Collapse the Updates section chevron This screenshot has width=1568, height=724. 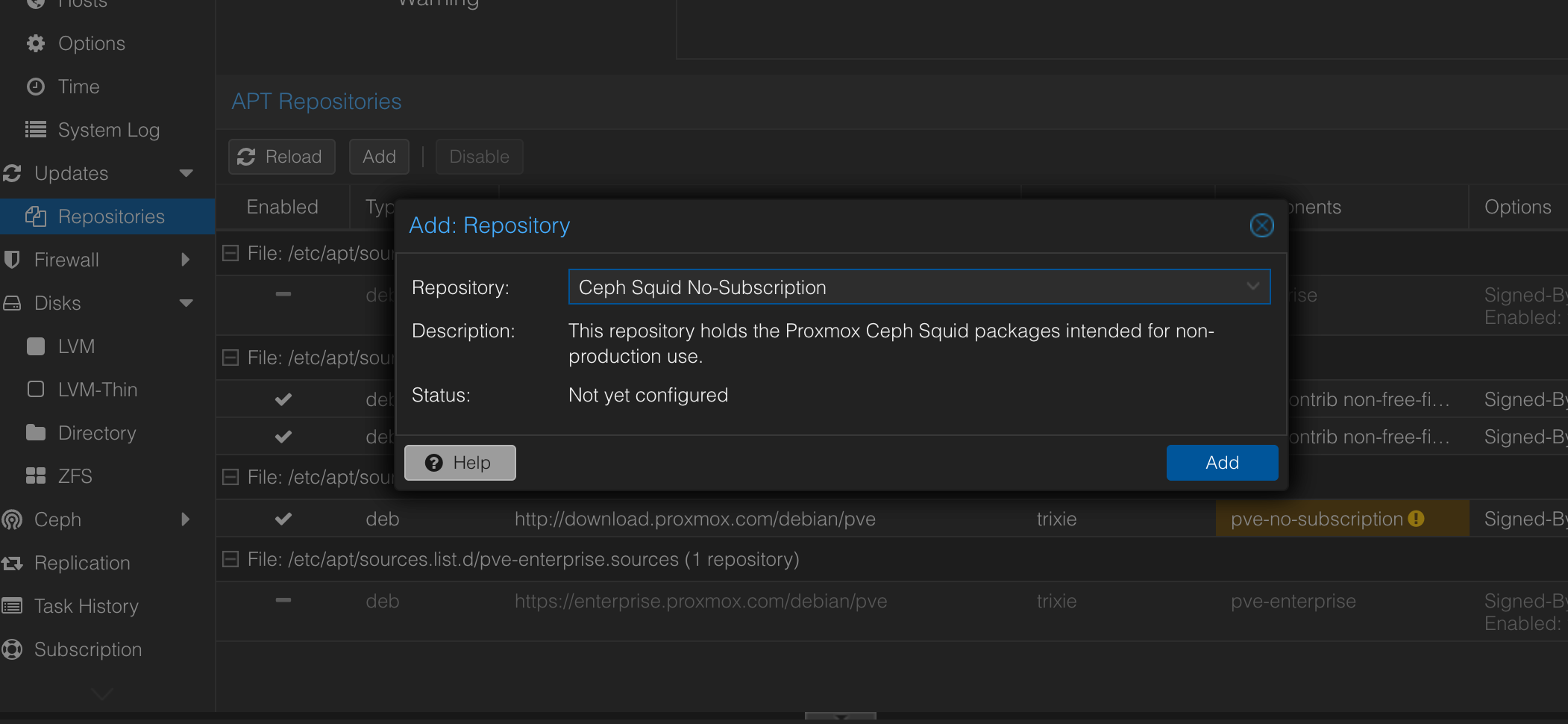coord(186,172)
